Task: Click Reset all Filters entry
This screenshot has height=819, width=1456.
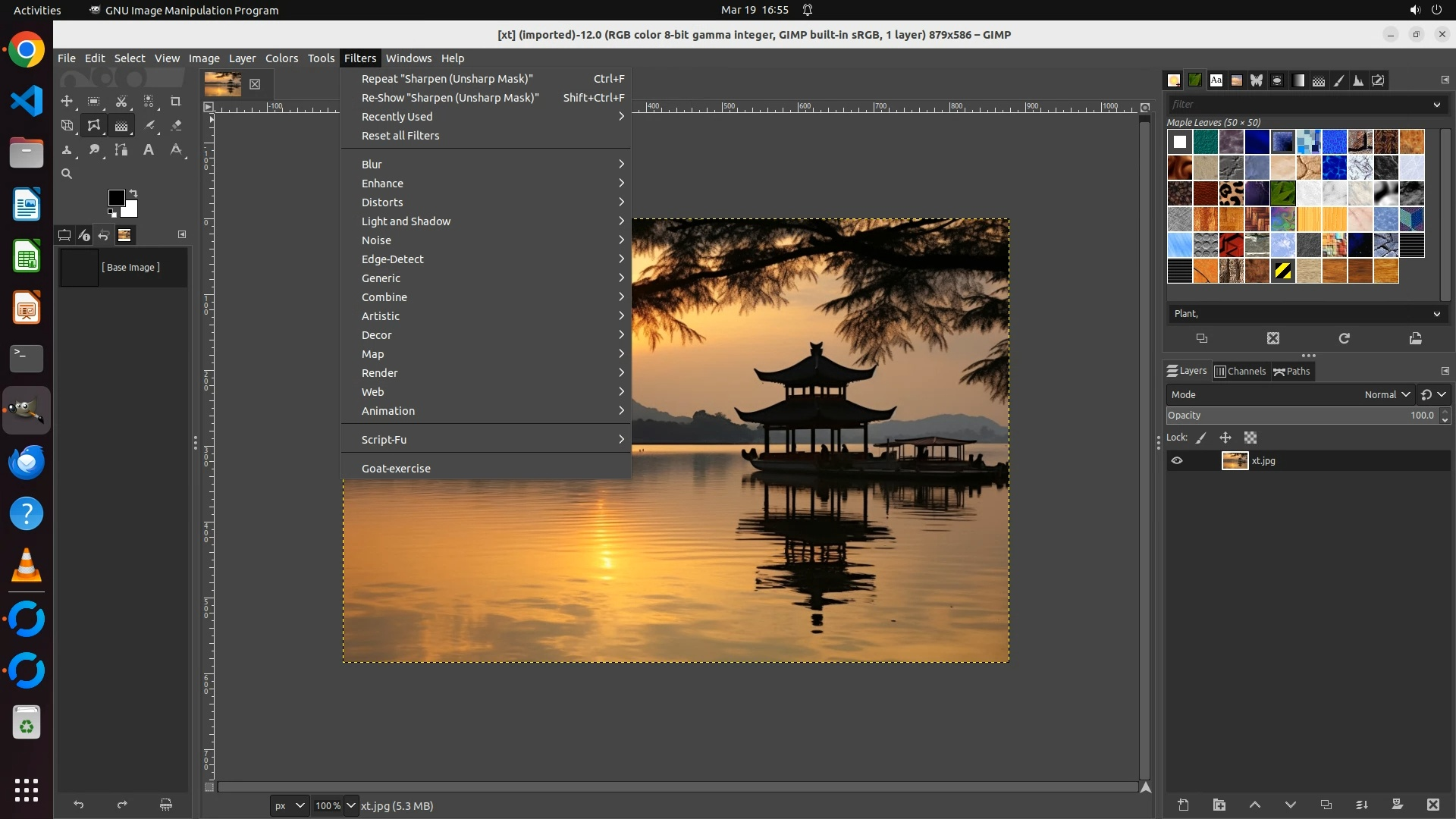Action: [x=400, y=136]
